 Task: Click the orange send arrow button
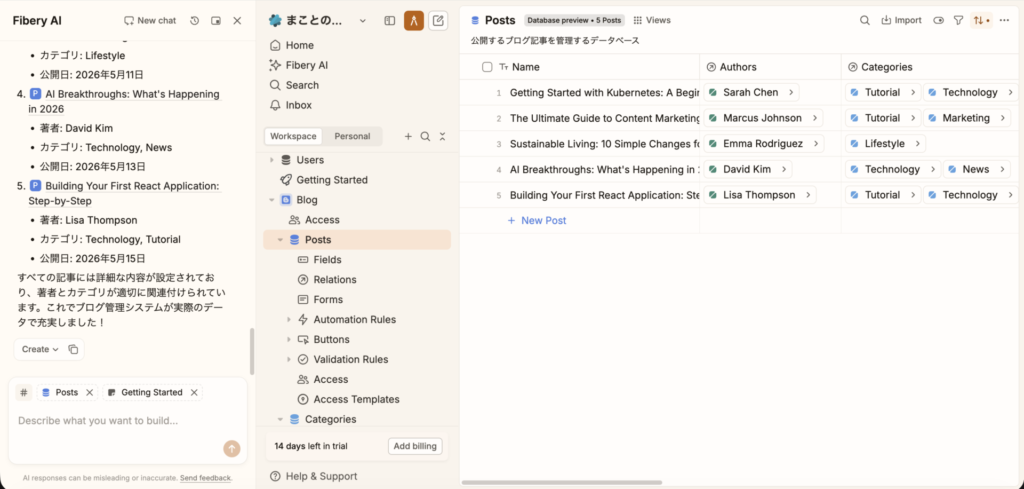pyautogui.click(x=232, y=449)
